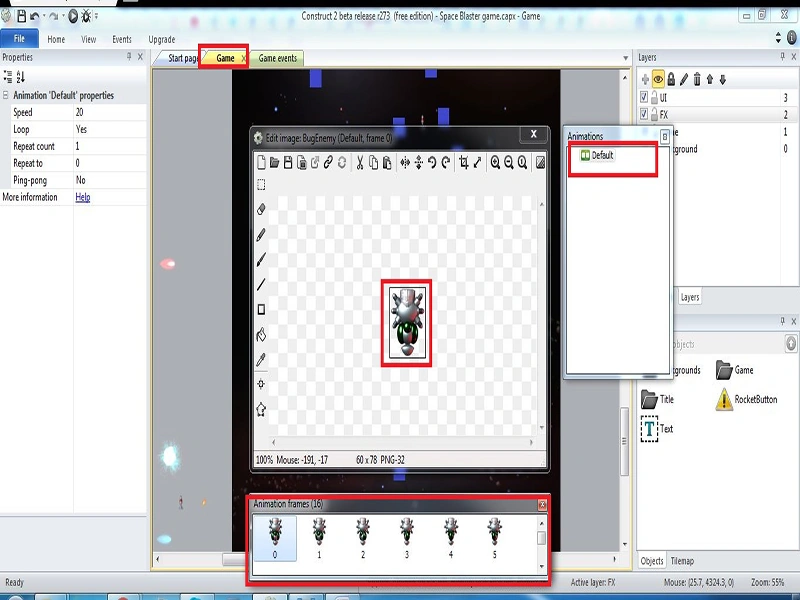Switch to the Game events tab
The width and height of the screenshot is (800, 600).
click(278, 58)
